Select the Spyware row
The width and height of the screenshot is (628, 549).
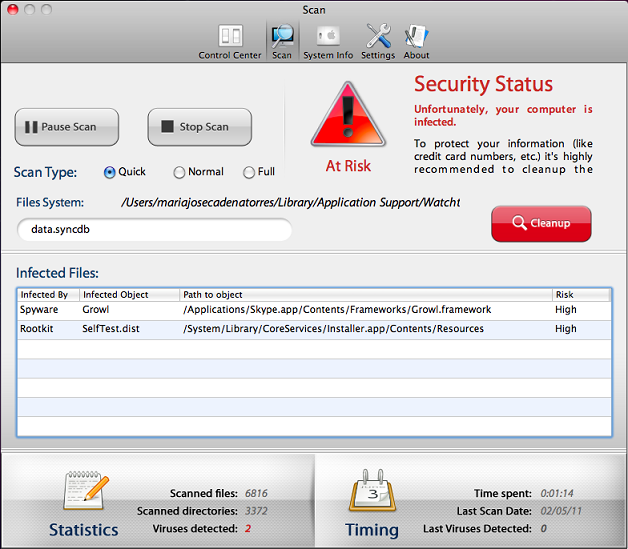(x=314, y=310)
